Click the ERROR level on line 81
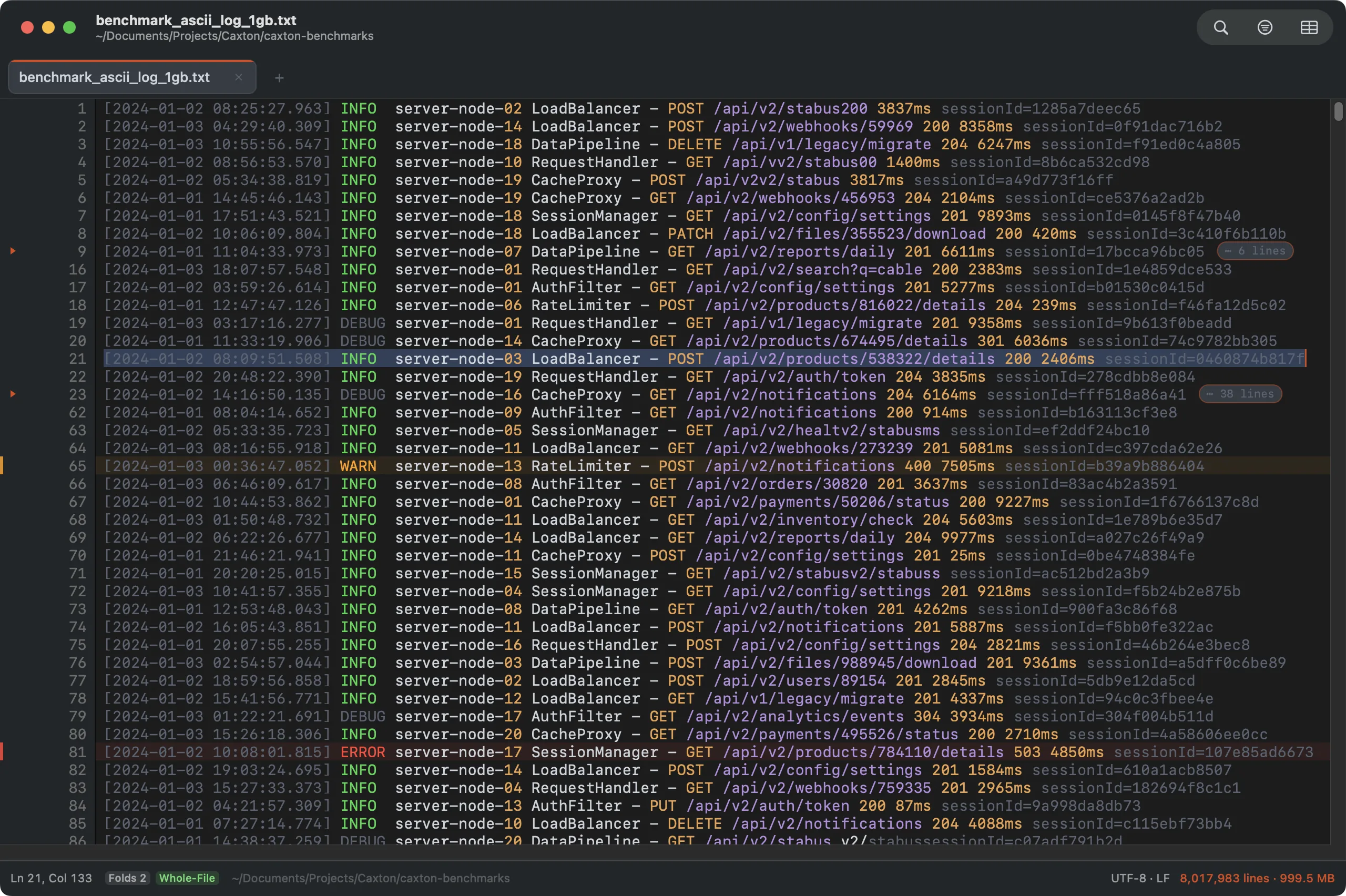Screen dimensions: 1346x896 click(x=363, y=752)
